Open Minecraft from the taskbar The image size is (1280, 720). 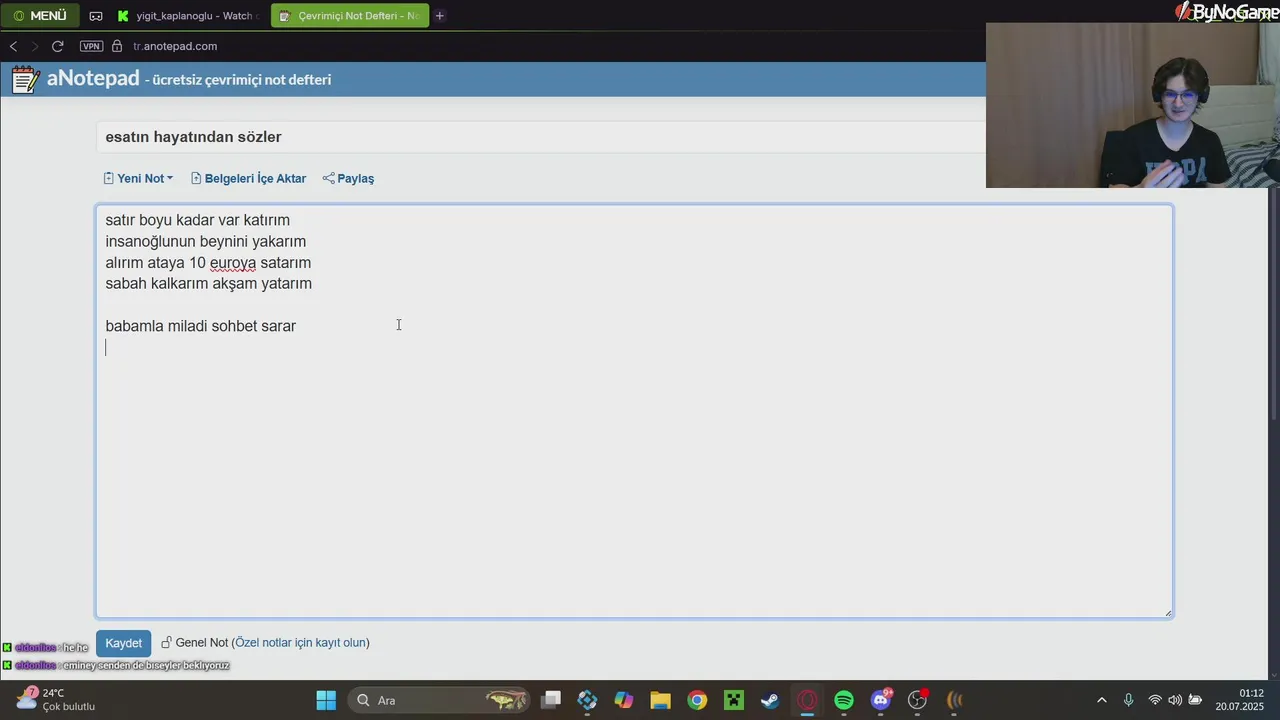coord(734,700)
